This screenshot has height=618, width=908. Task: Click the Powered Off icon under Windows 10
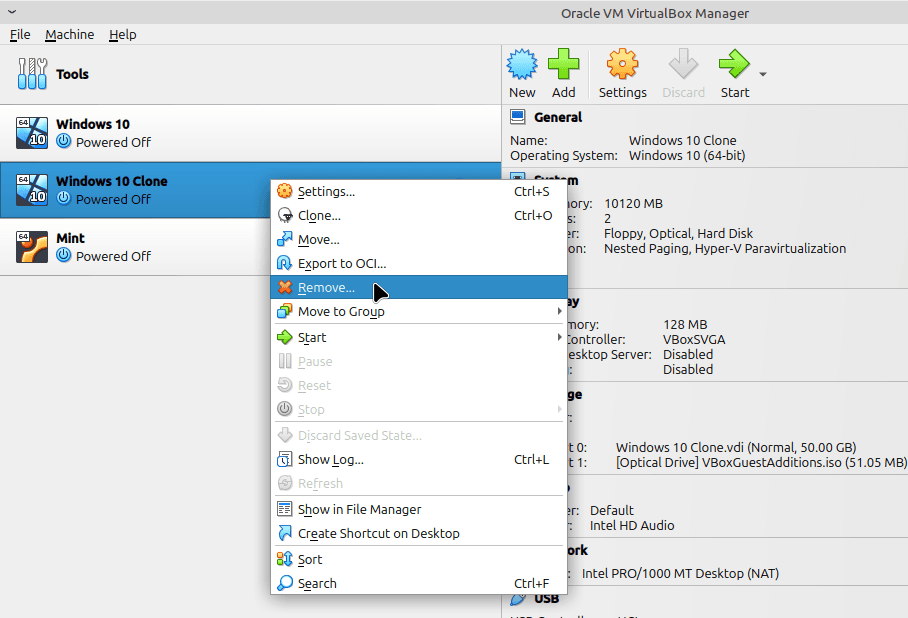point(64,141)
